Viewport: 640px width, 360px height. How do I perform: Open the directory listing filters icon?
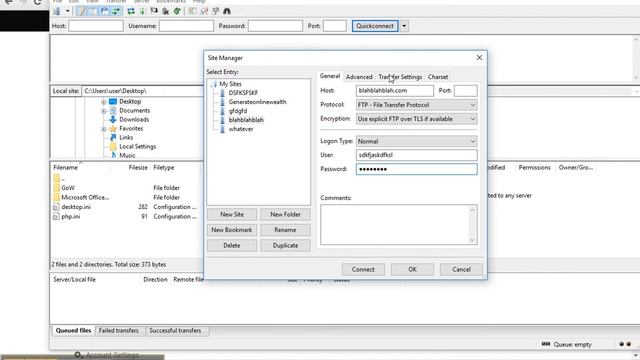[x=191, y=11]
